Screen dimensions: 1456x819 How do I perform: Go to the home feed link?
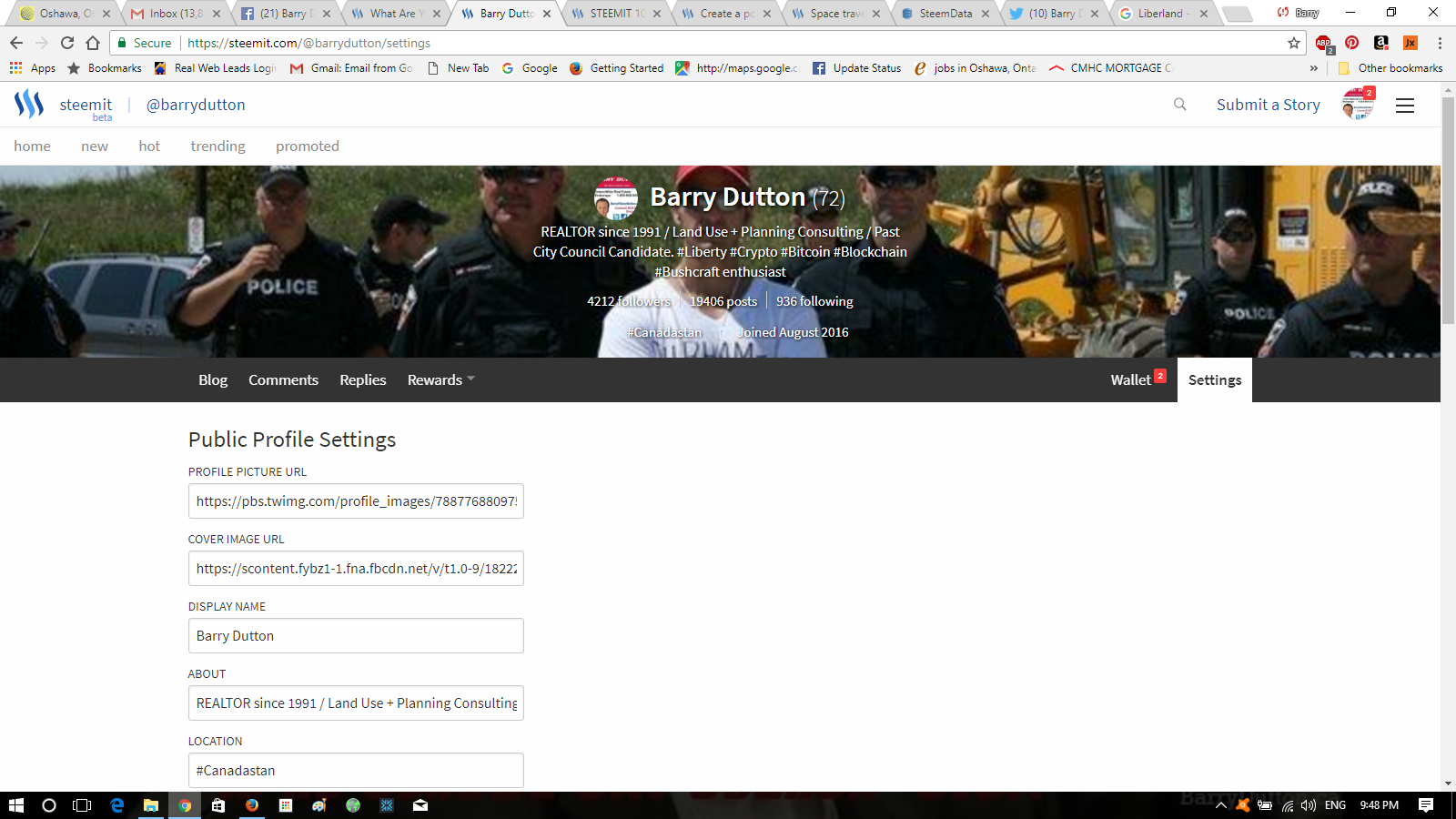pos(32,147)
